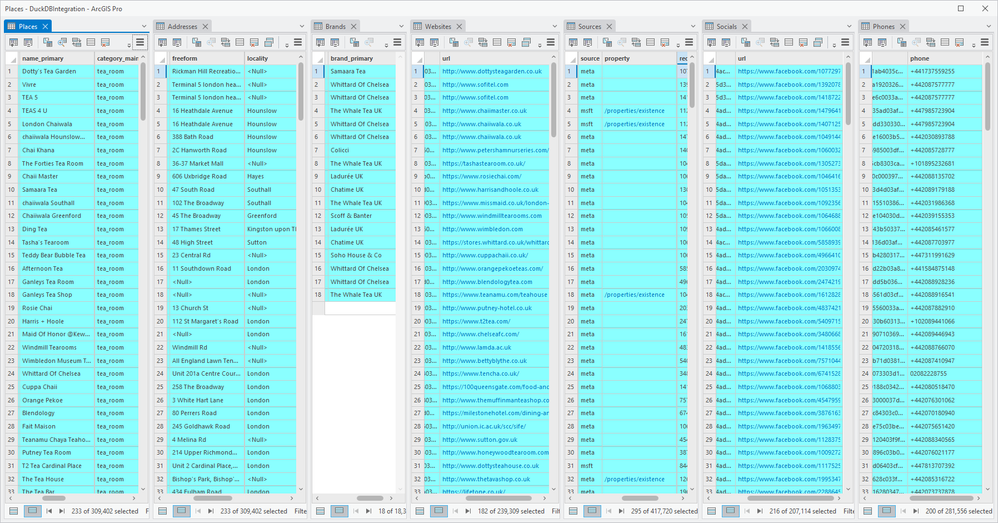The width and height of the screenshot is (998, 523).
Task: Open toolbar overflow arrow in Sources table
Action: [678, 45]
